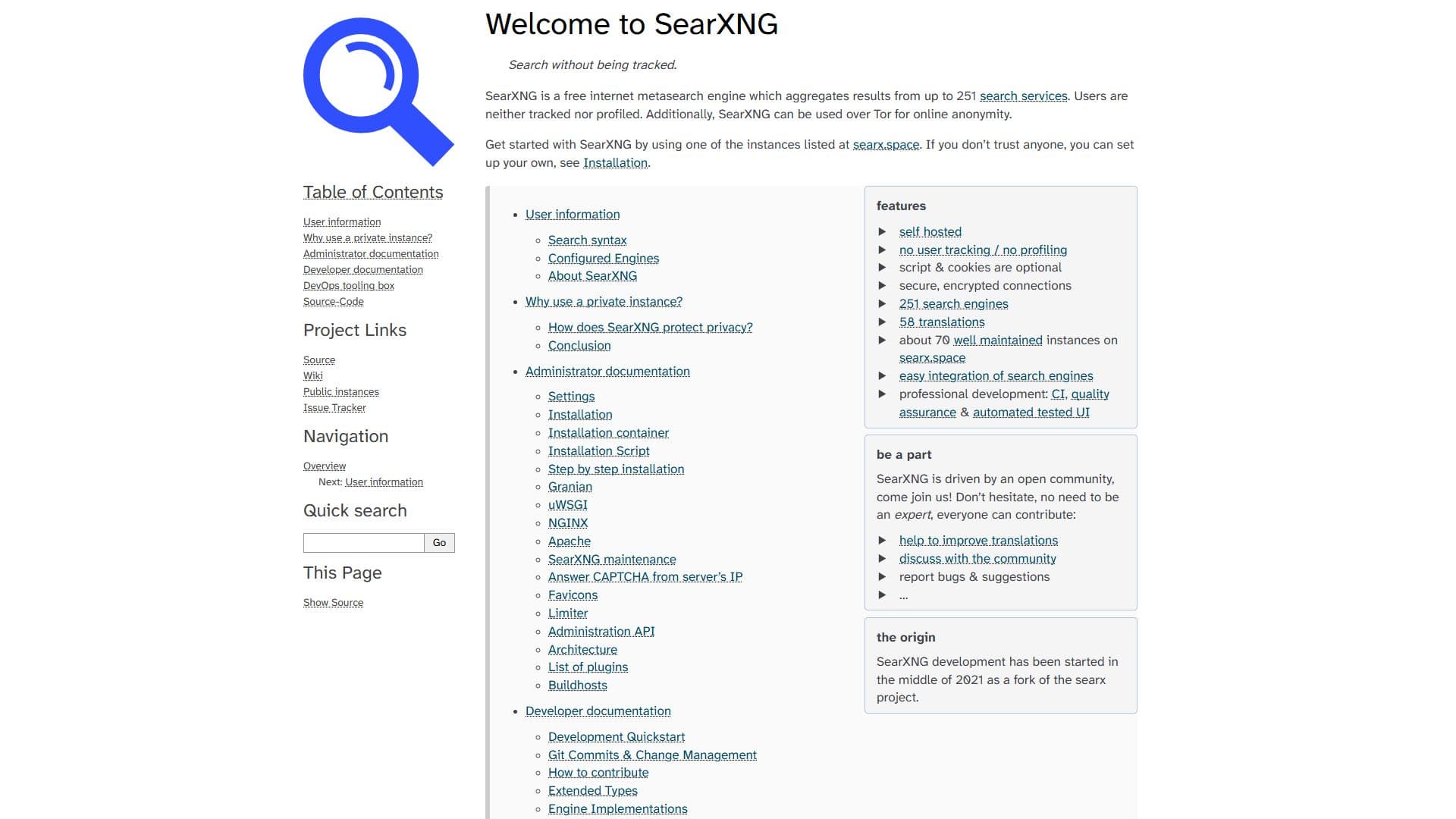Open How to contribute link
This screenshot has height=819, width=1456.
click(598, 773)
